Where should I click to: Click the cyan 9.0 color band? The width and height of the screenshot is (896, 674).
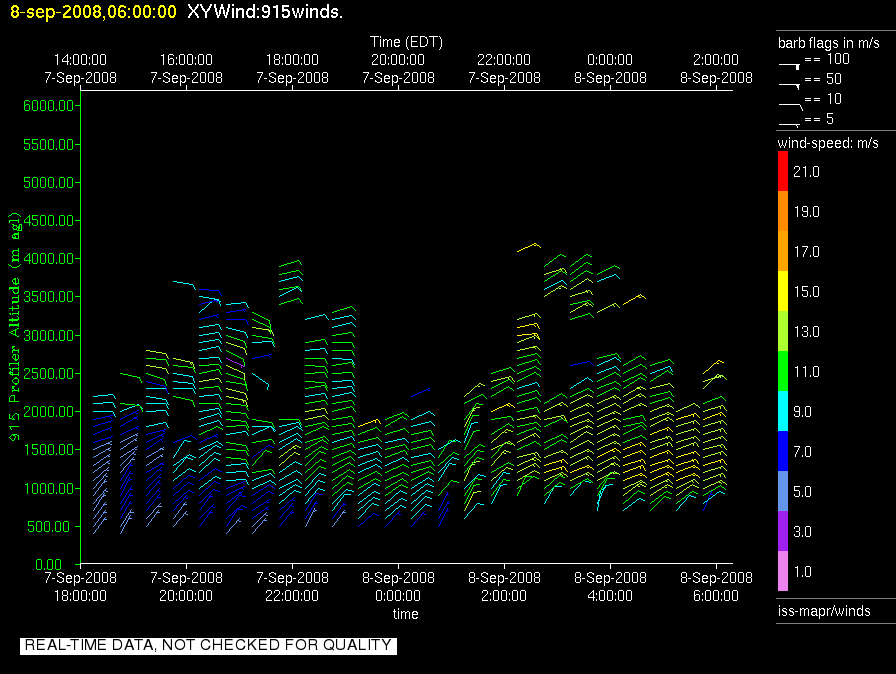point(783,411)
